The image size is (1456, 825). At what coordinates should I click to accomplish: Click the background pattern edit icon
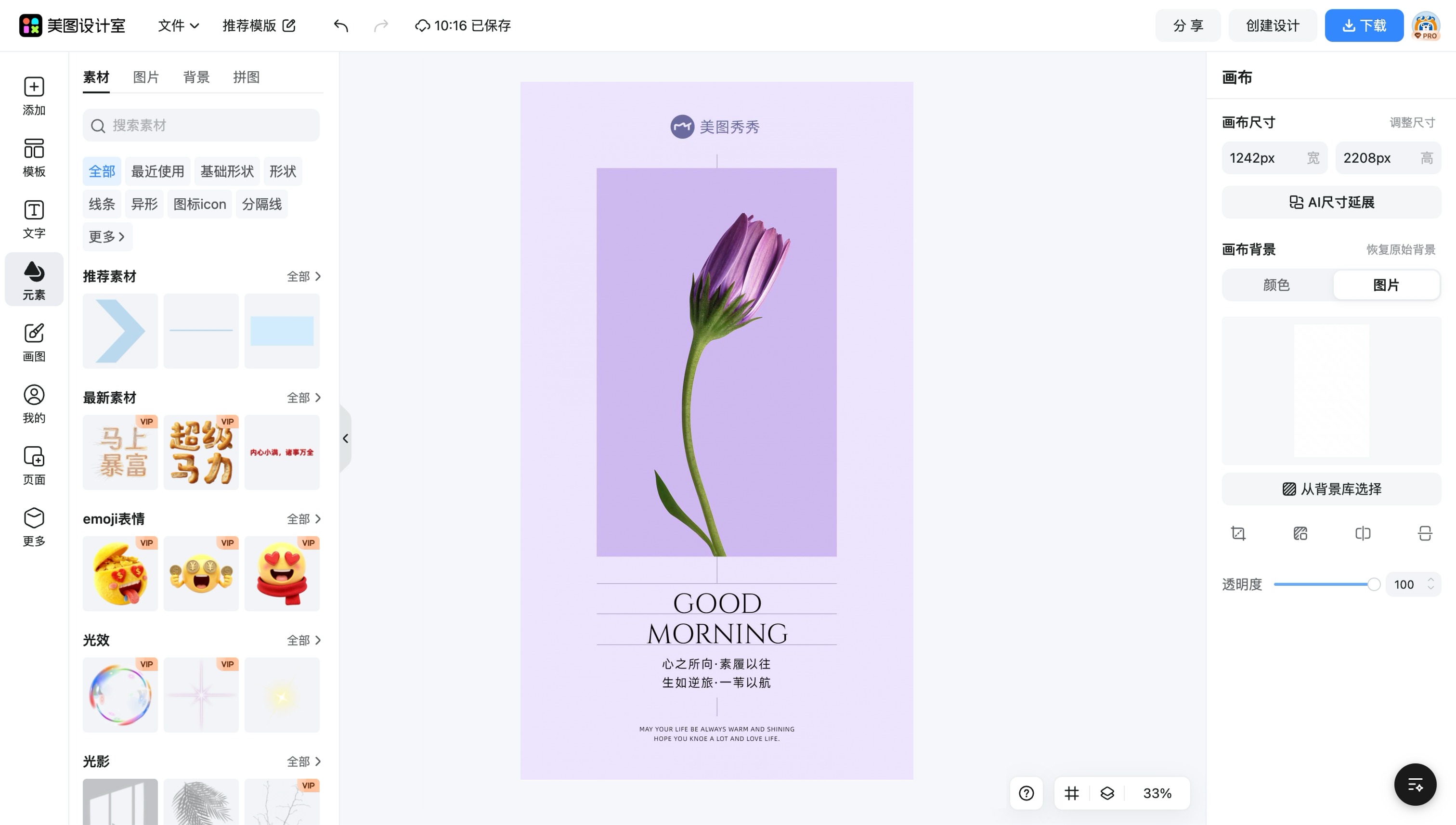1300,533
